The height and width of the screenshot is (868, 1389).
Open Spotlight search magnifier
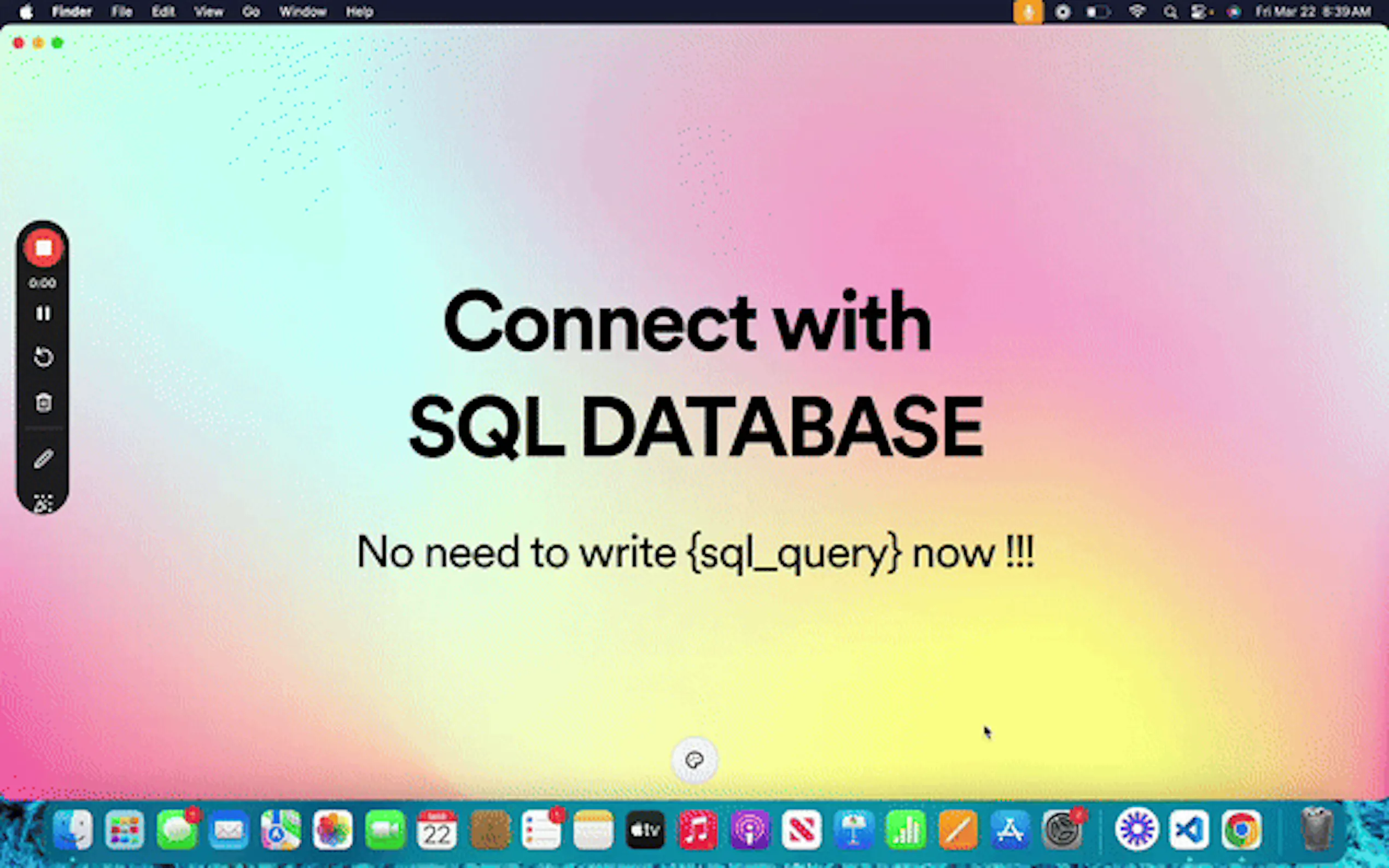1170,11
